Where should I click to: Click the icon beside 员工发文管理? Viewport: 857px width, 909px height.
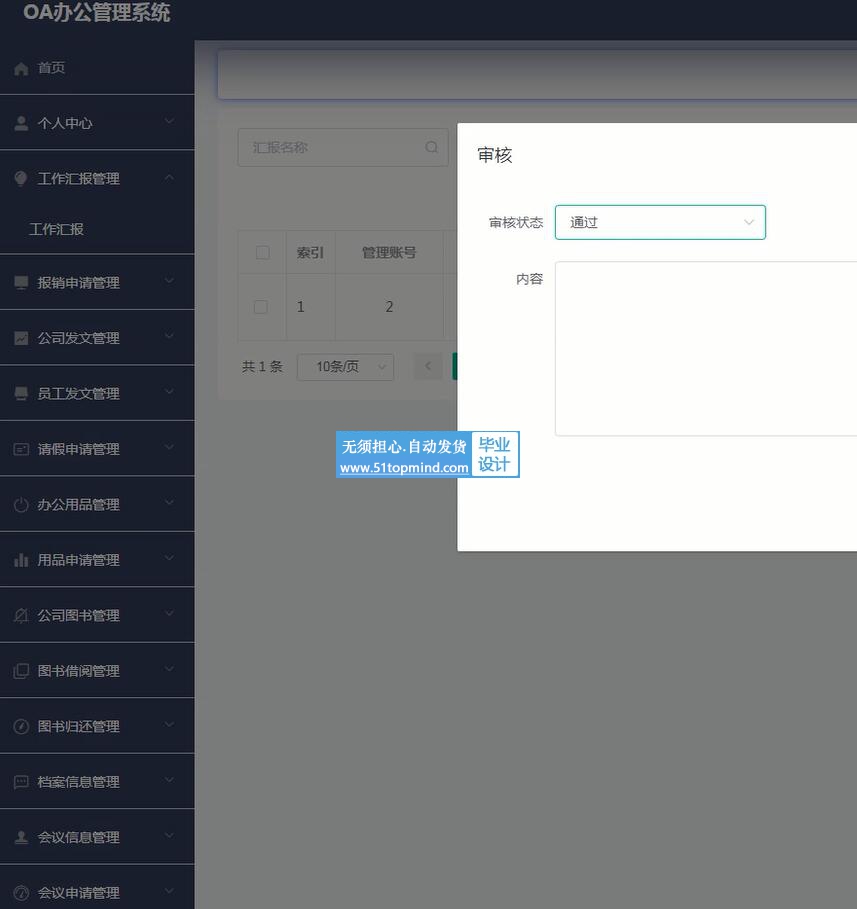[x=21, y=394]
